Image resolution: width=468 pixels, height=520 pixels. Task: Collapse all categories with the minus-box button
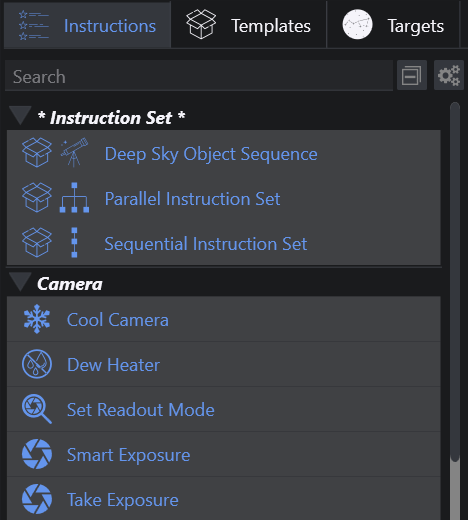click(412, 75)
